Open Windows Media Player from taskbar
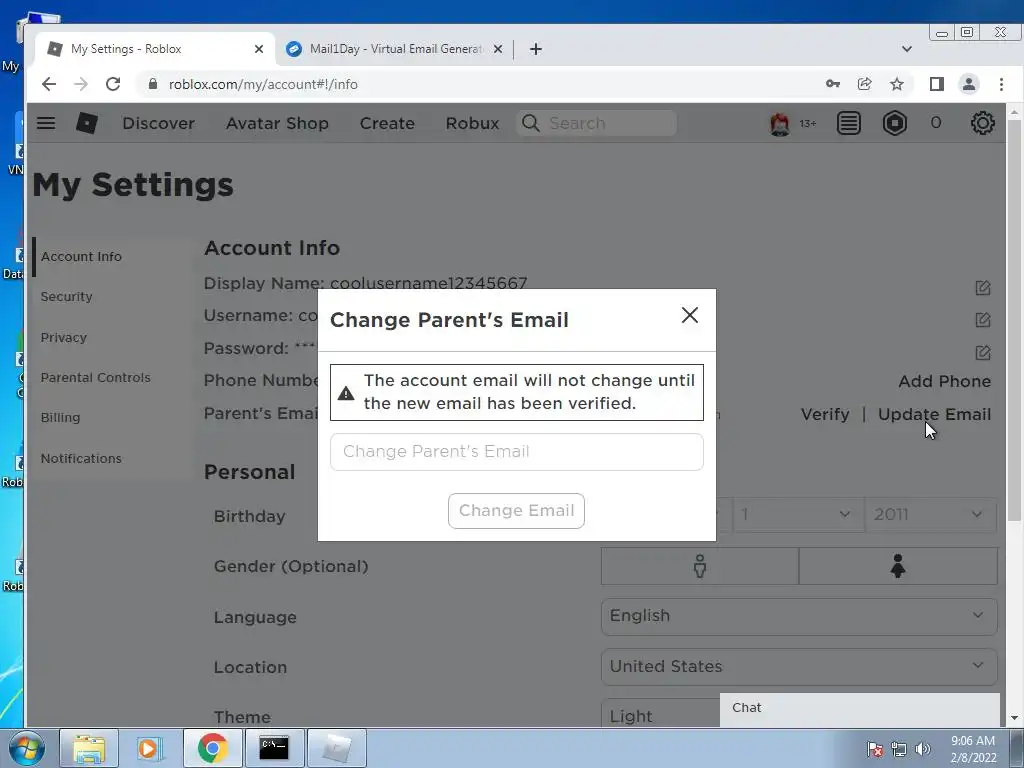Screen dimensions: 1024x768 coord(150,748)
